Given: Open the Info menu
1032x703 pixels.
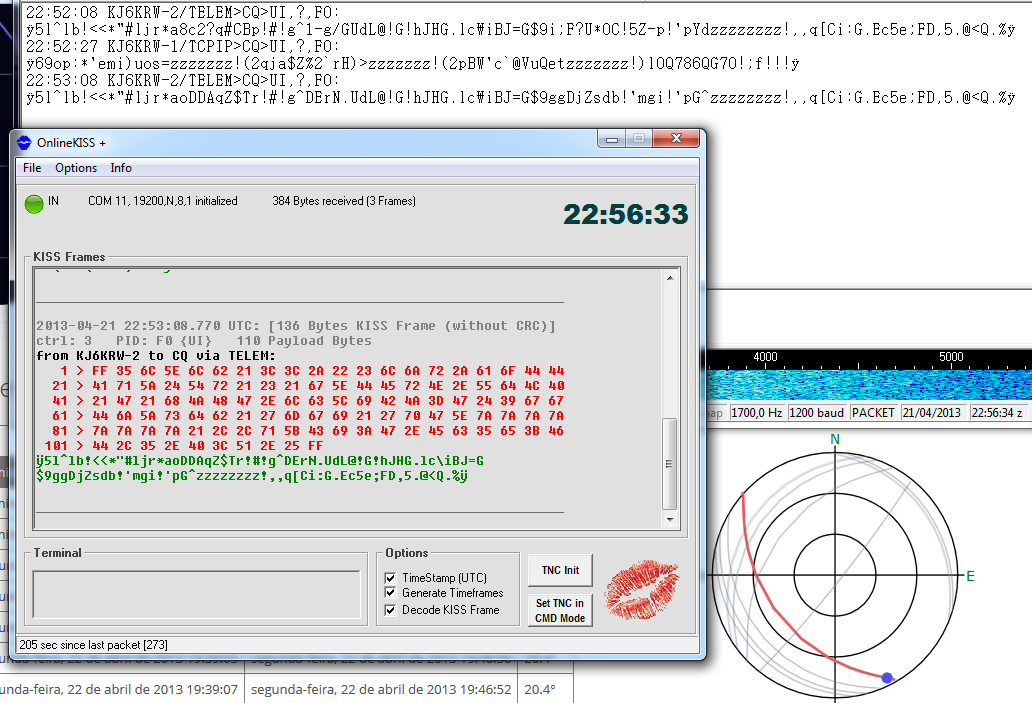Looking at the screenshot, I should tap(121, 168).
